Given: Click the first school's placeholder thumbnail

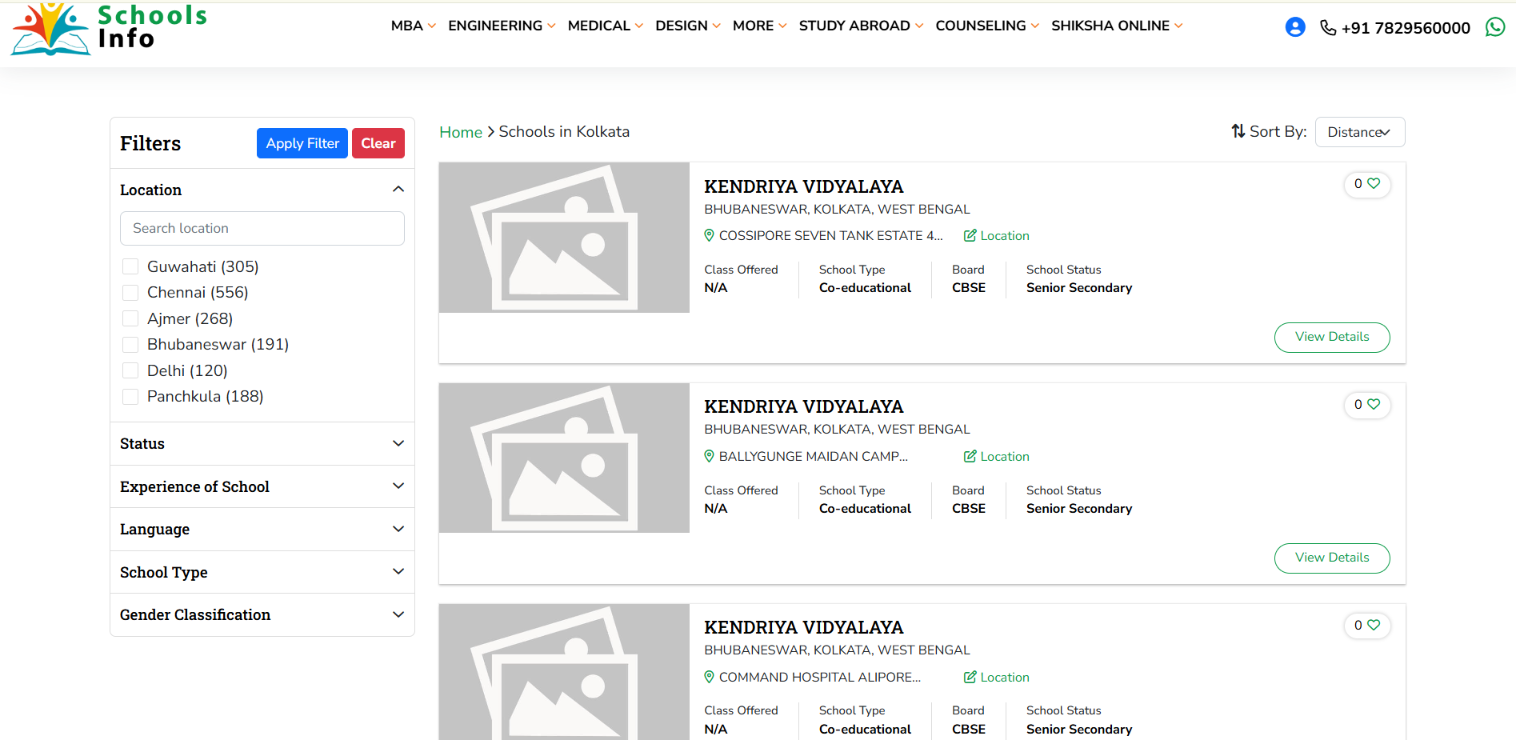Looking at the screenshot, I should pyautogui.click(x=564, y=238).
